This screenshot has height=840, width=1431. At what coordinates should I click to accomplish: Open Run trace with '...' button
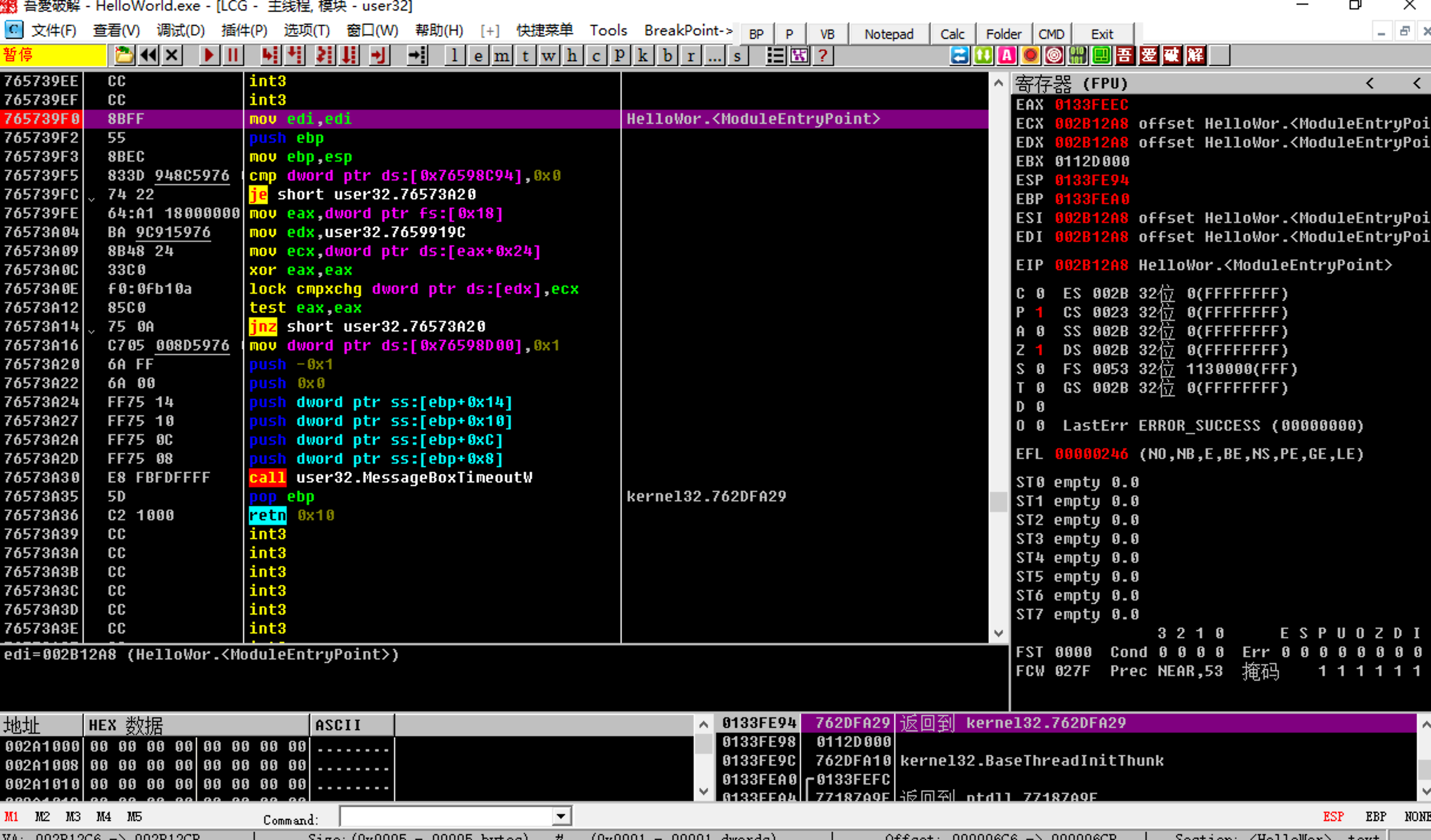pos(714,56)
